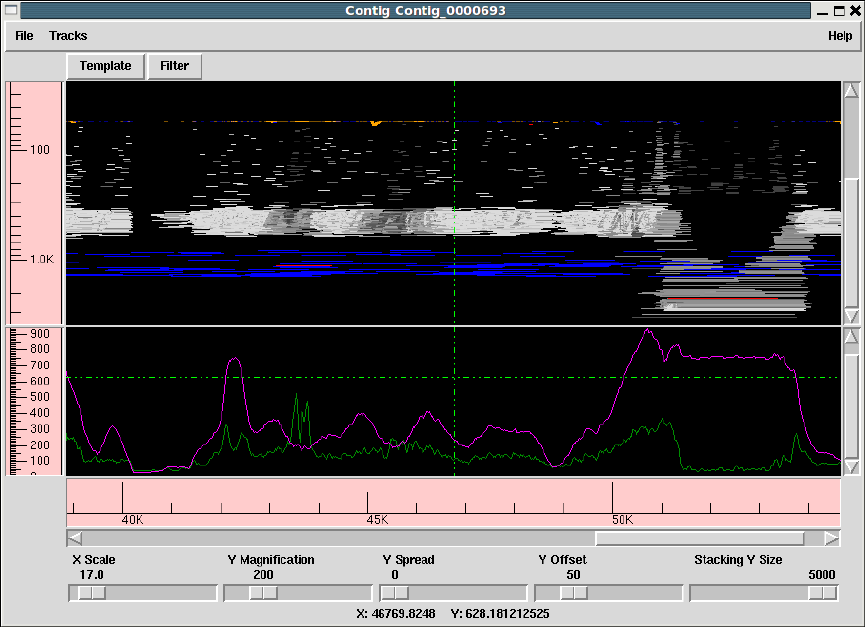This screenshot has height=627, width=865.
Task: Open window menu button in title bar
Action: [x=11, y=11]
